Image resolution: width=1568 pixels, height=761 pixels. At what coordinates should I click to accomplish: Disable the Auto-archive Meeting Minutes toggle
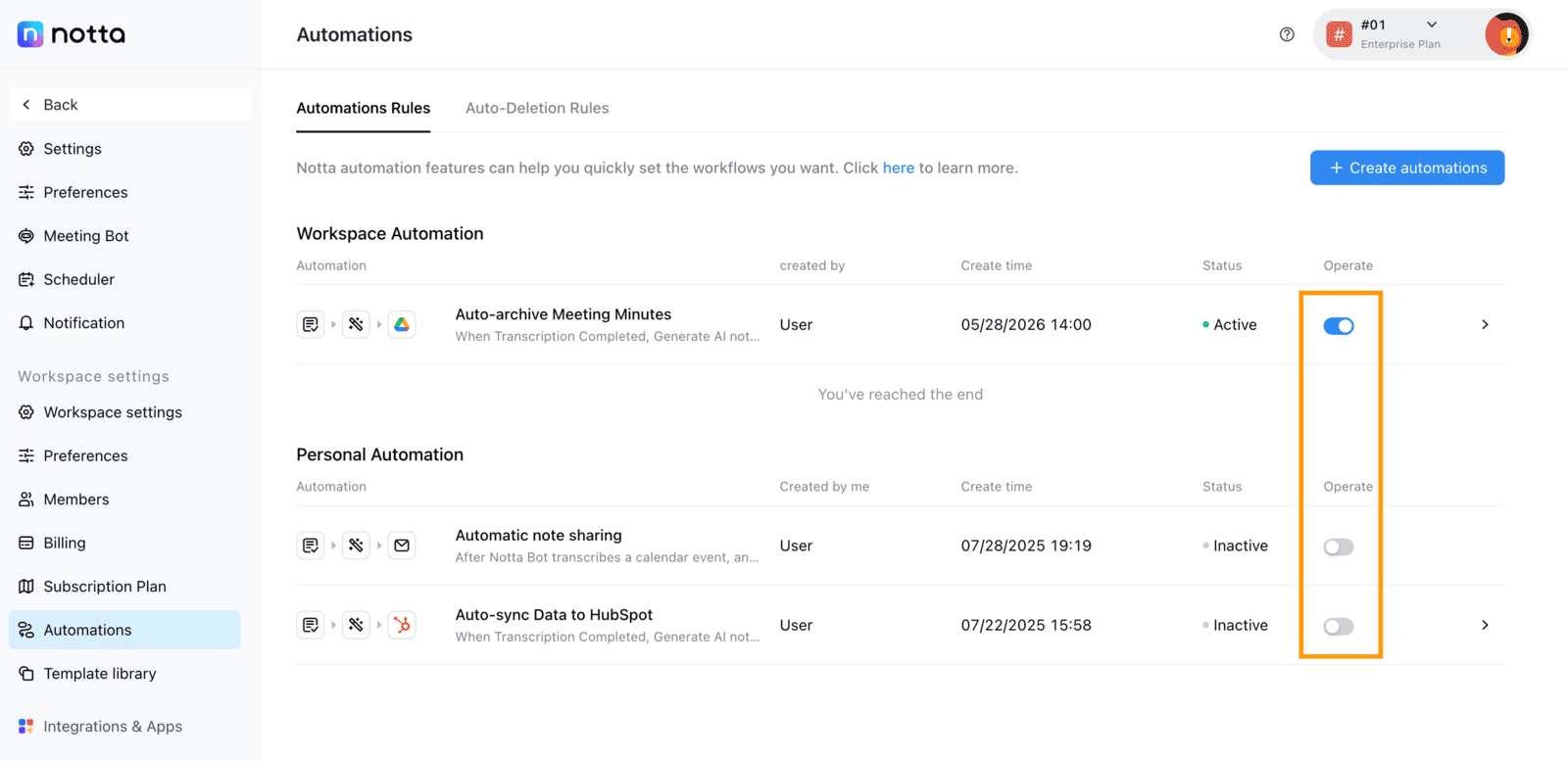[x=1339, y=326]
